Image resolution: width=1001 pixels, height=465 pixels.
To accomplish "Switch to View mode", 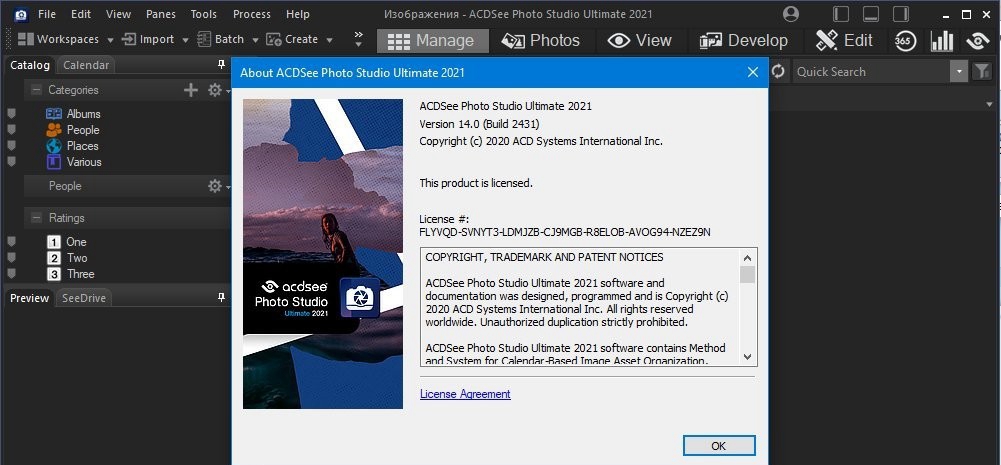I will coord(640,41).
